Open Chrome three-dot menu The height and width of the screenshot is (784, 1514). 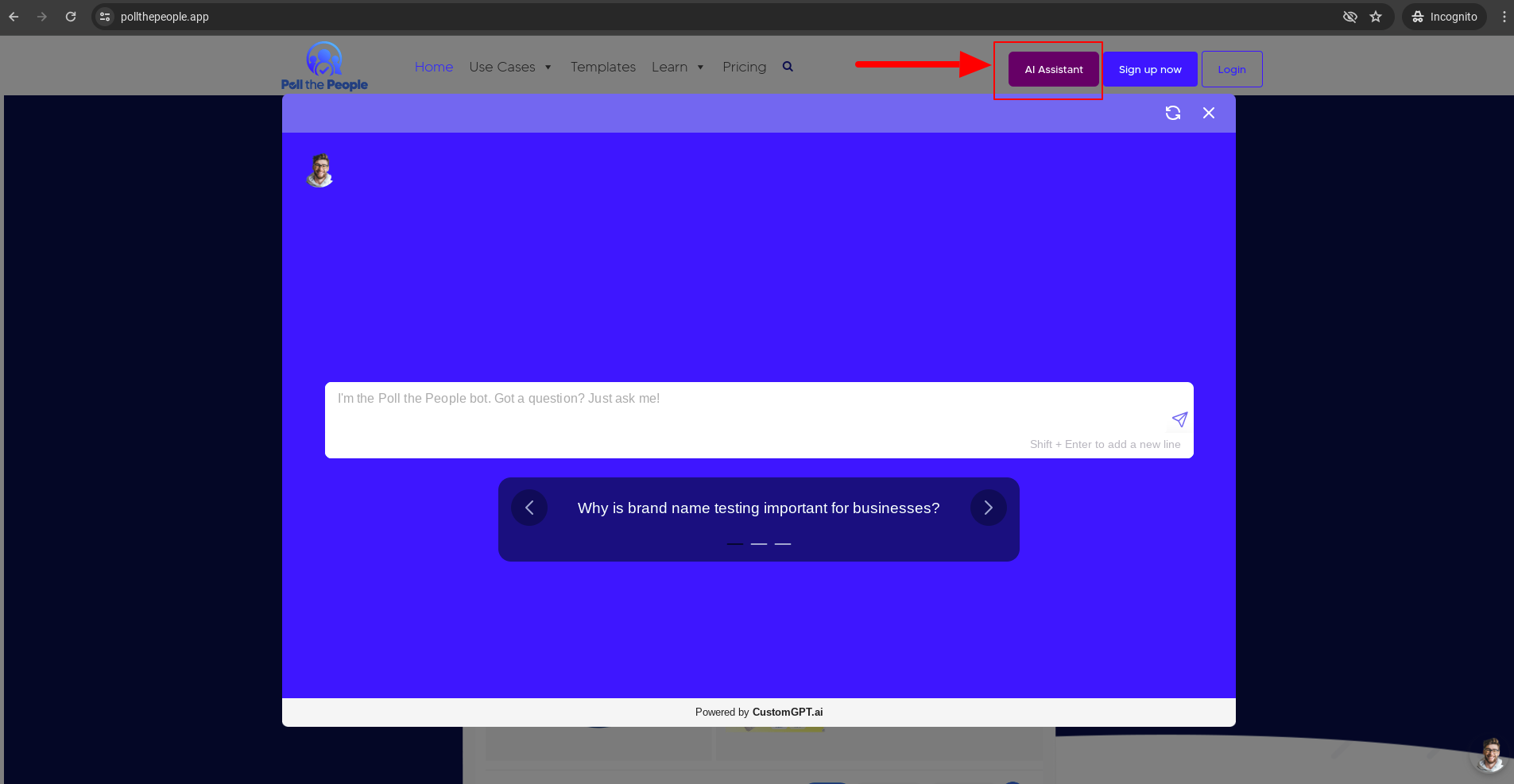(x=1504, y=17)
